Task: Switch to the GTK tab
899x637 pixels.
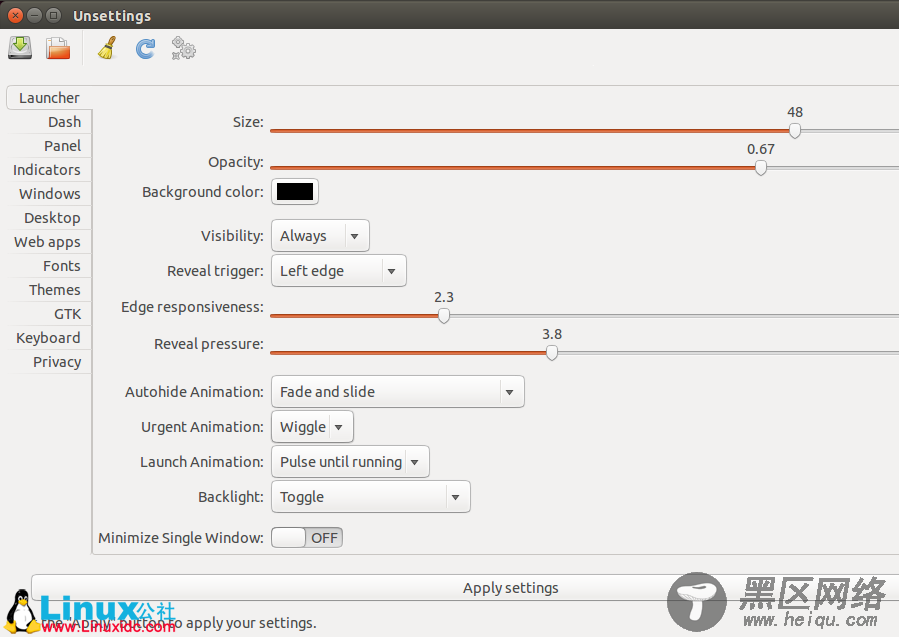Action: click(x=49, y=314)
